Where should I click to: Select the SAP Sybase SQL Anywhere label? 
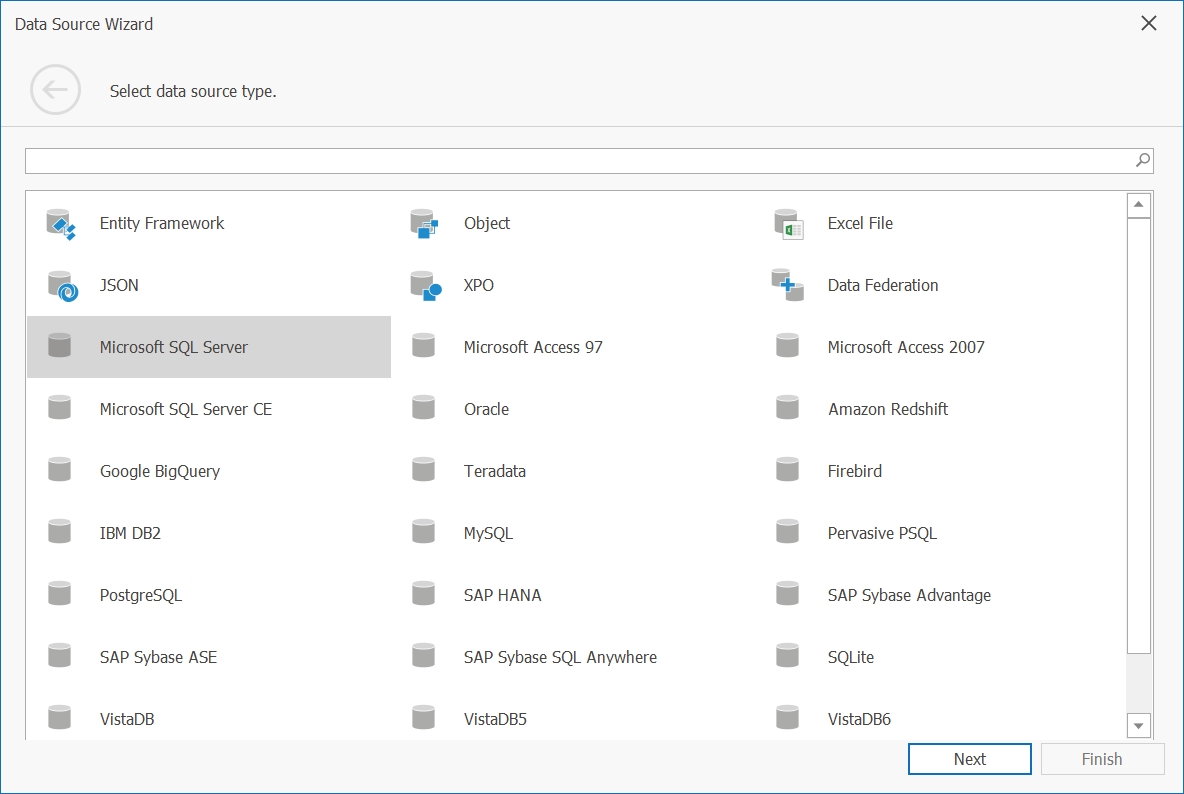pyautogui.click(x=560, y=657)
